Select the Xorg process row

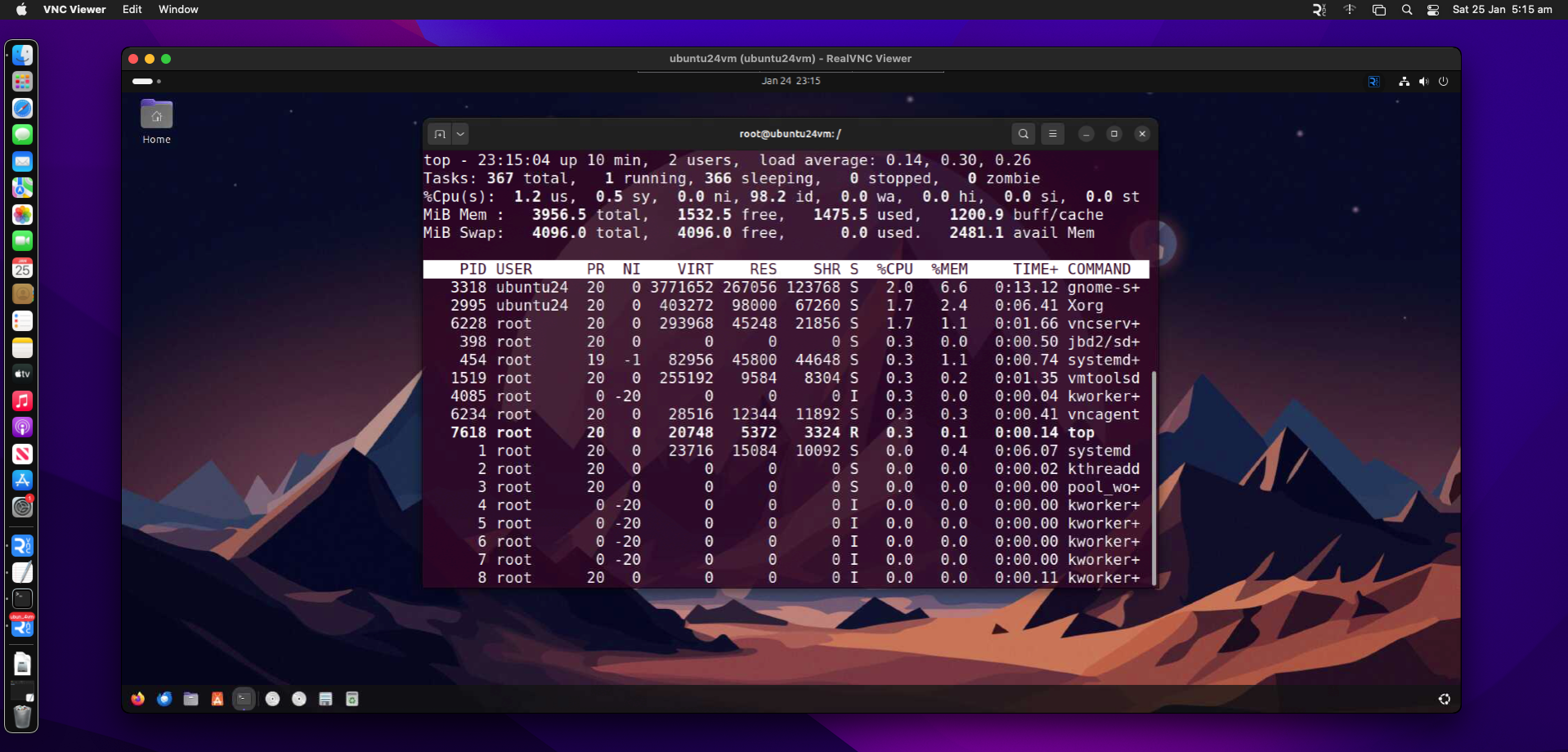786,306
